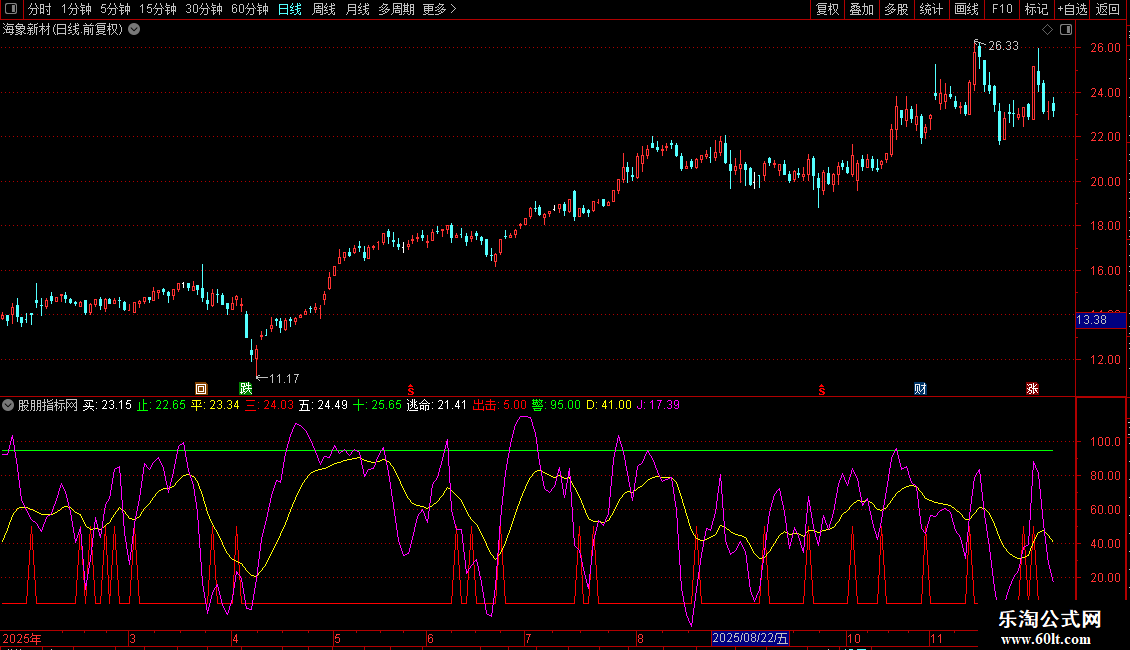Expand 更多 period options
The height and width of the screenshot is (650, 1130).
(439, 10)
